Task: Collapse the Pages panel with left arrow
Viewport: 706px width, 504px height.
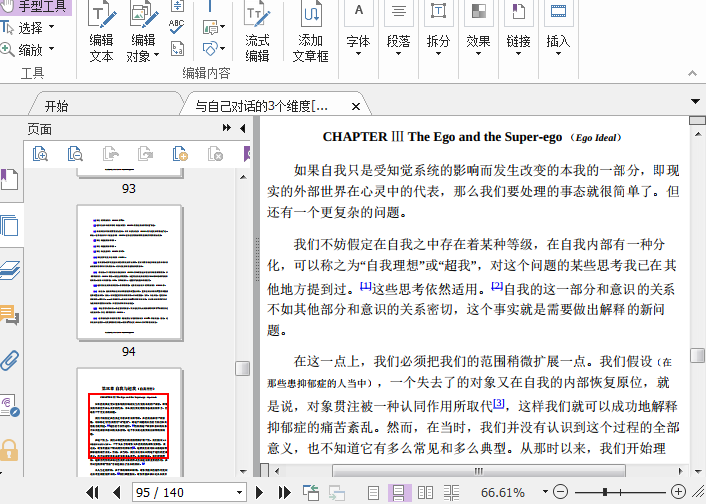Action: coord(243,128)
